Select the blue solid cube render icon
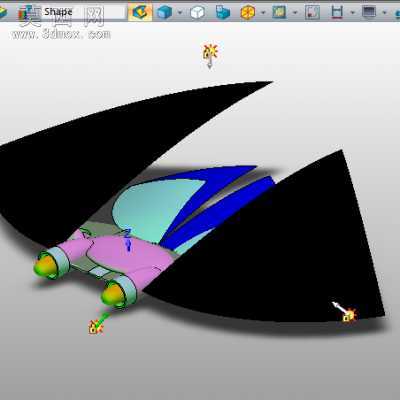 pos(164,13)
